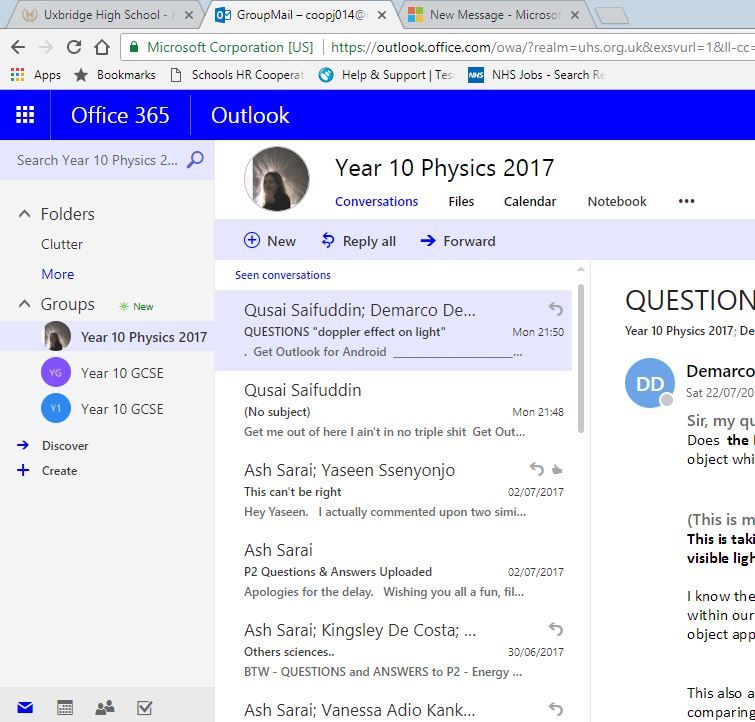Screen dimensions: 755x722
Task: Click the YG purple group avatar
Action: pos(56,372)
